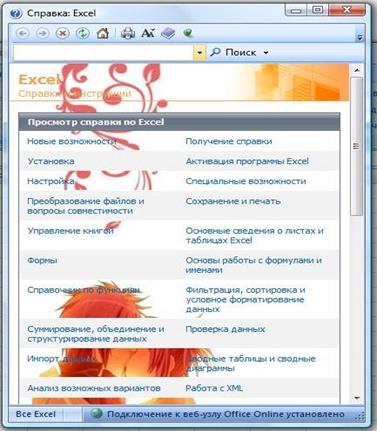Stop loading the help page
The width and height of the screenshot is (377, 431).
tap(62, 33)
